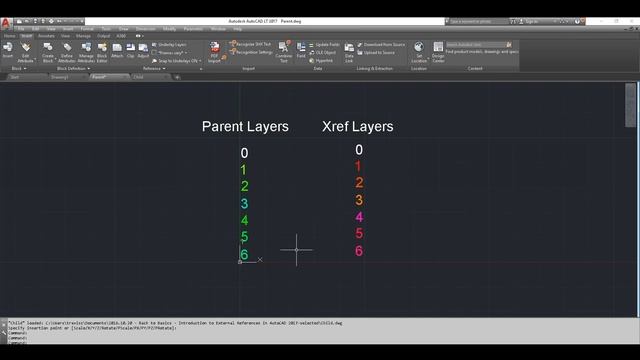
Task: Click the Set Location globe tool
Action: (x=419, y=52)
